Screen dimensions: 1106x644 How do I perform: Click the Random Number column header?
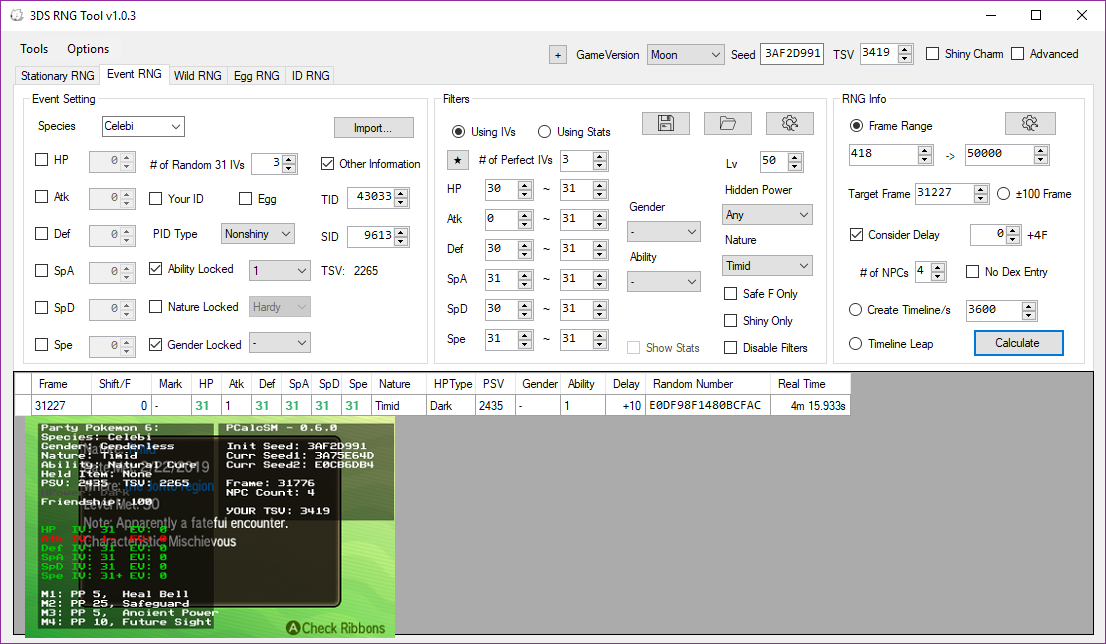click(x=707, y=384)
